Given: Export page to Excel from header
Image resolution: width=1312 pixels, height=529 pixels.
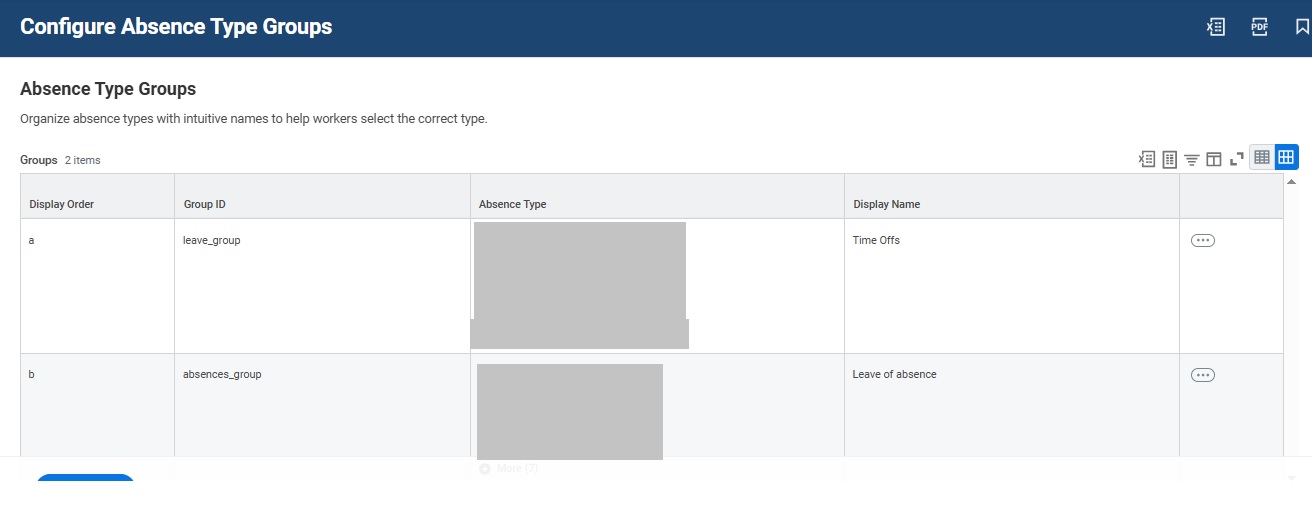Looking at the screenshot, I should point(1216,27).
